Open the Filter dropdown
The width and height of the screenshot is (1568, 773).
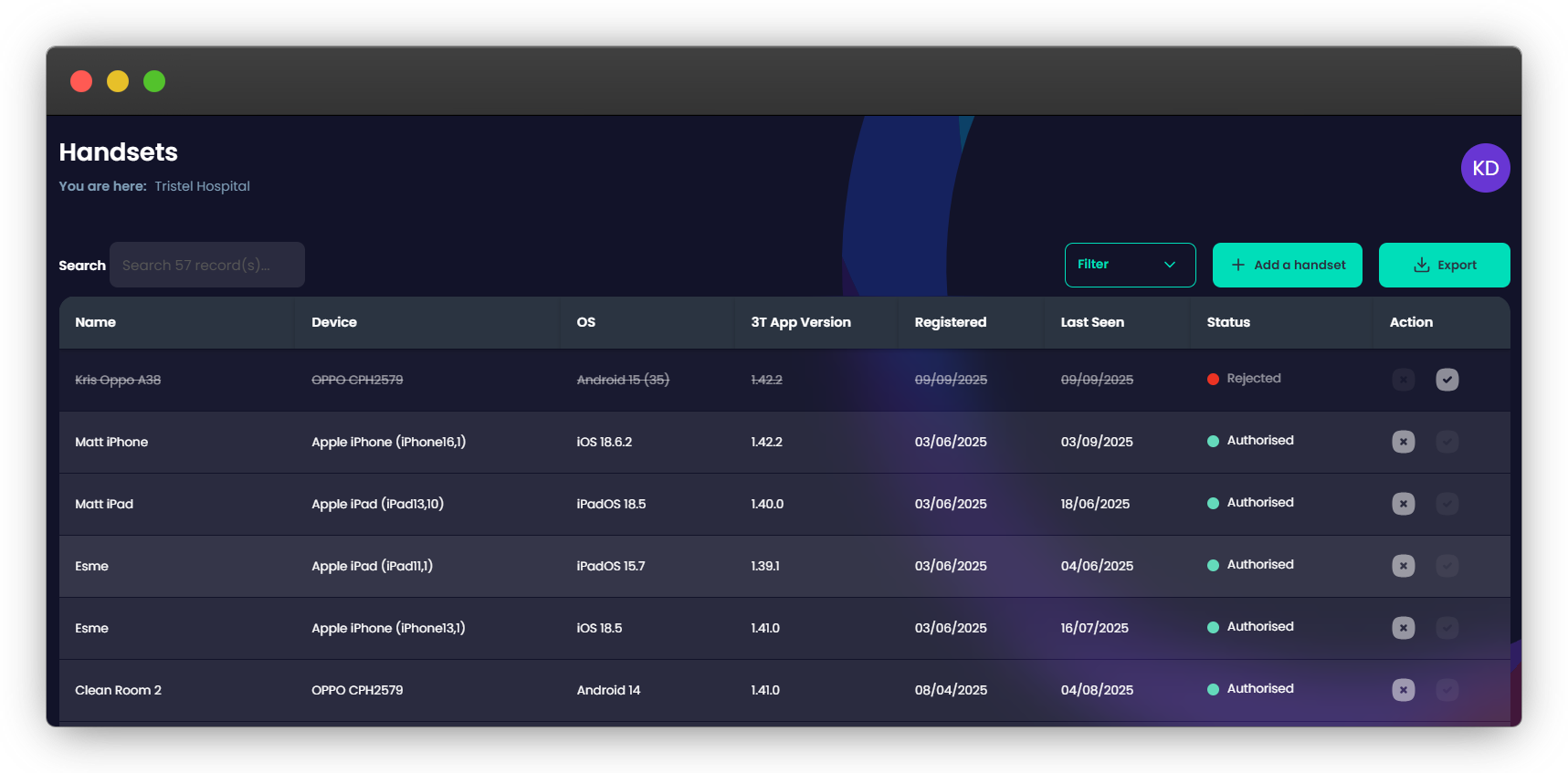tap(1130, 265)
